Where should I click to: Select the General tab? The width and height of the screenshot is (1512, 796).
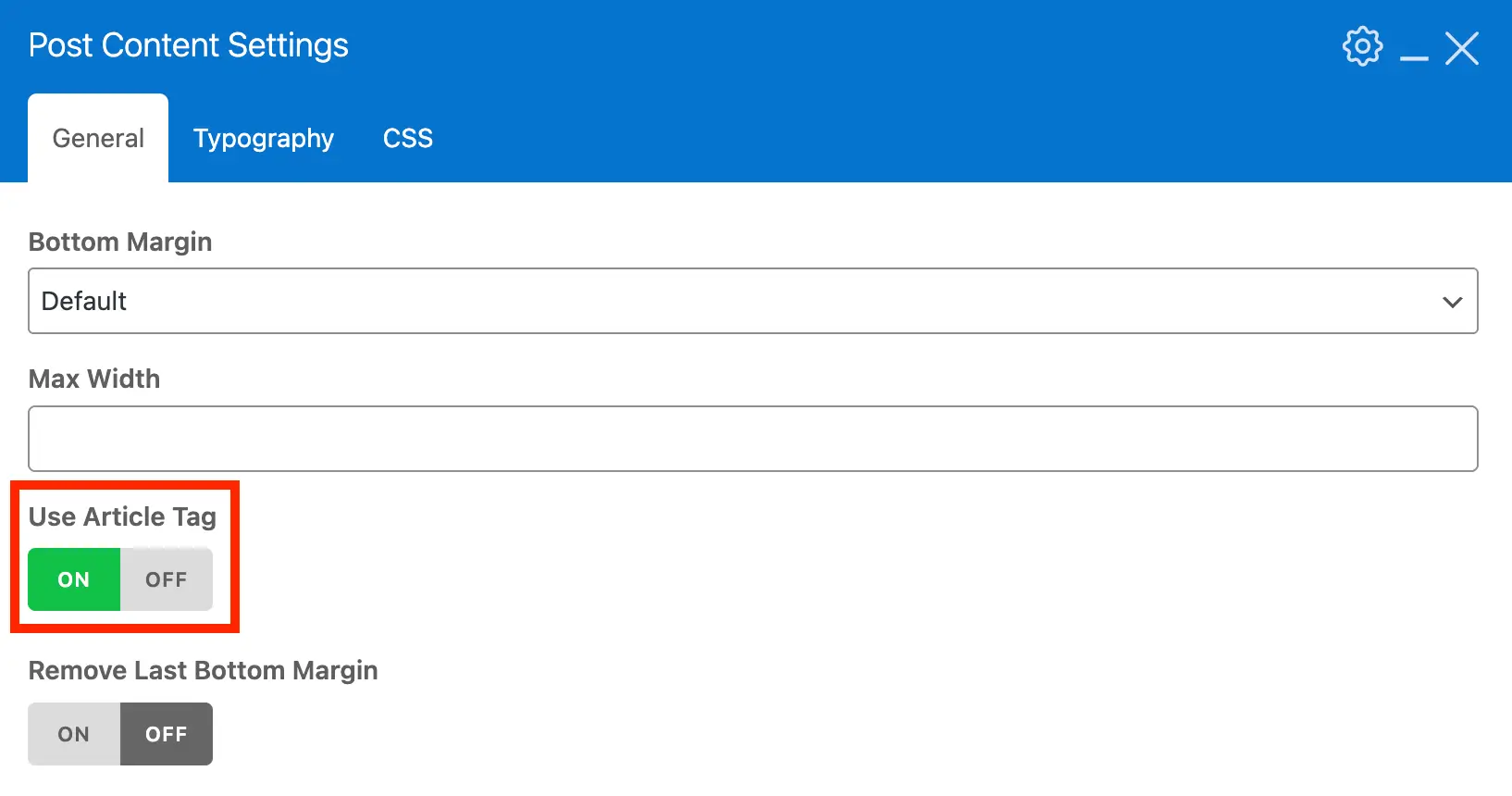point(97,138)
